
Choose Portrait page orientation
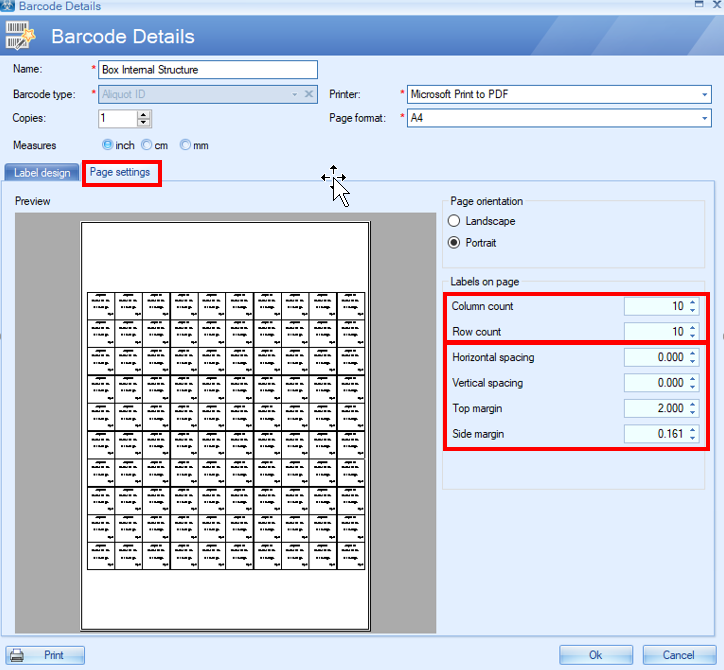click(x=454, y=242)
